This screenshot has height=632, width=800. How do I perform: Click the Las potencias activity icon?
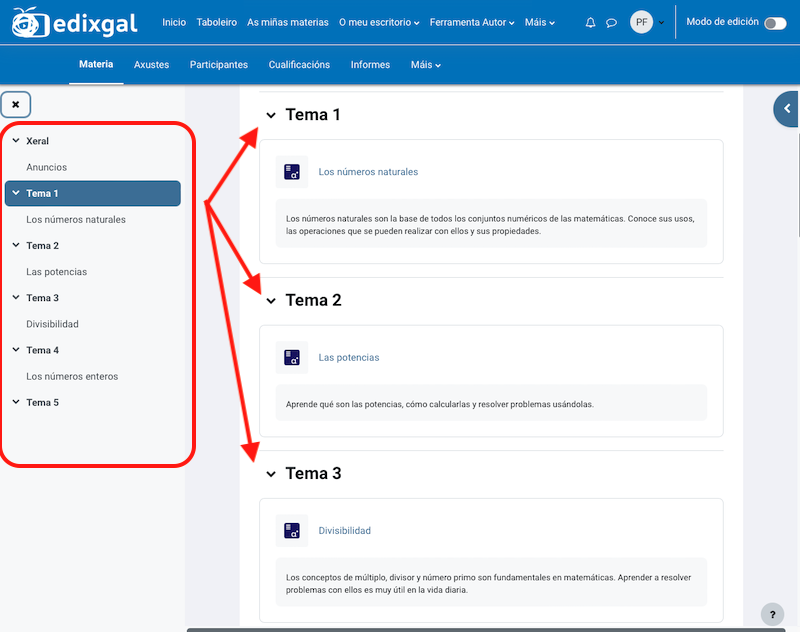pyautogui.click(x=292, y=357)
